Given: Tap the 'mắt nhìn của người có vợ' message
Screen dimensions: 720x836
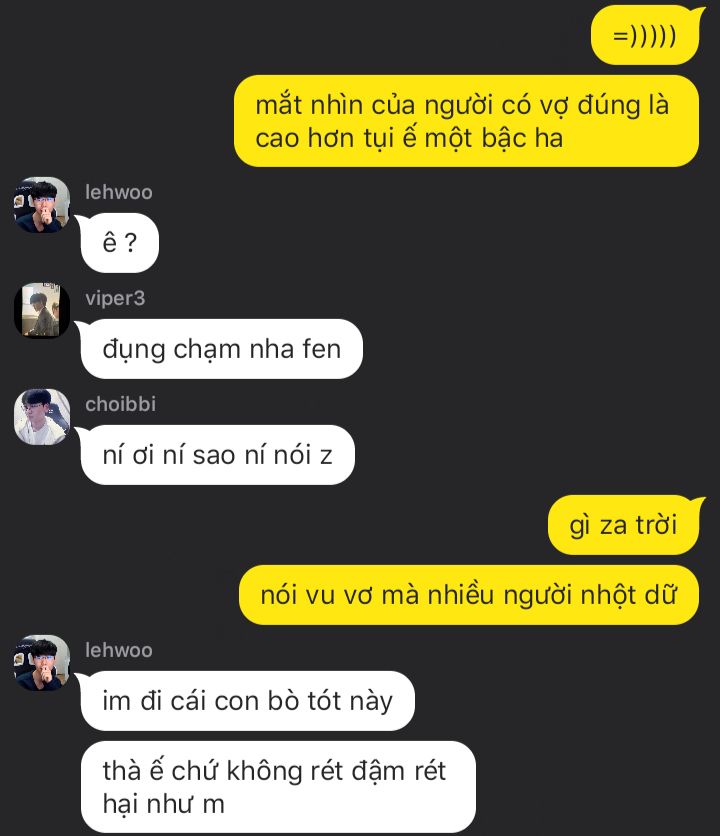Looking at the screenshot, I should pos(466,121).
